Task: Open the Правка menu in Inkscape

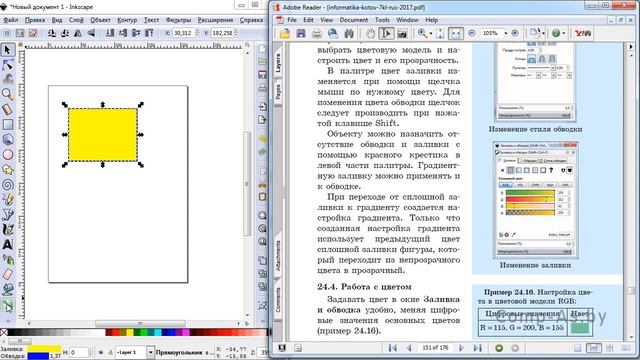Action: coord(35,20)
